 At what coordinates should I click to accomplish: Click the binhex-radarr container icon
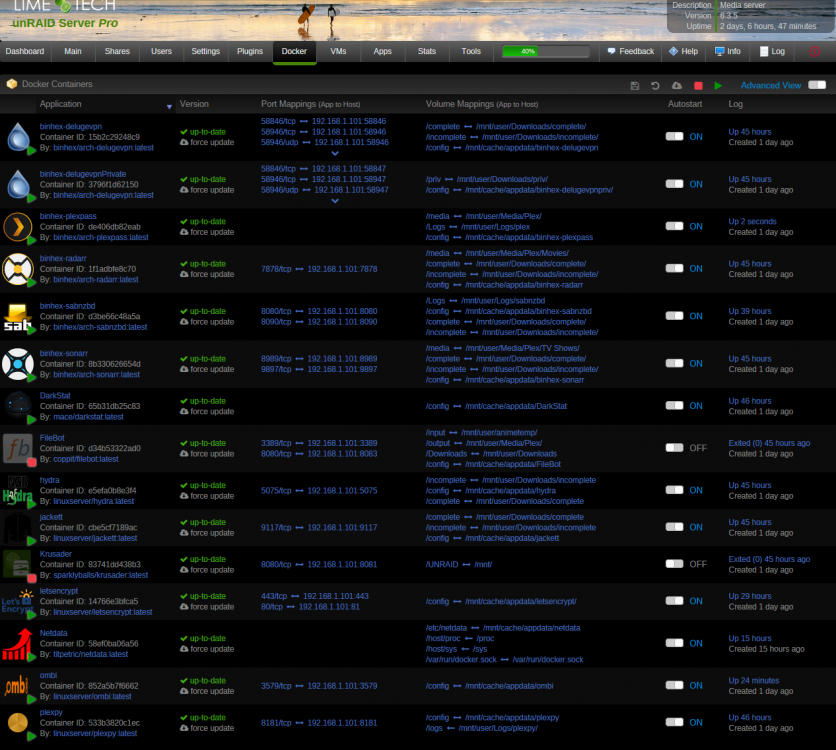pos(18,269)
